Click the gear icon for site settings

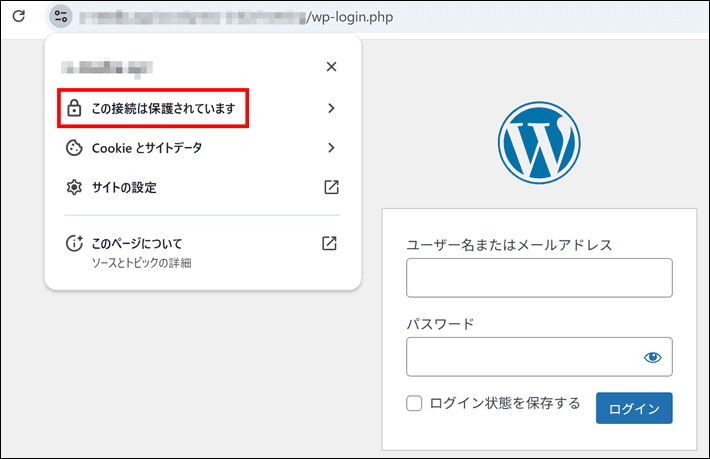point(74,187)
